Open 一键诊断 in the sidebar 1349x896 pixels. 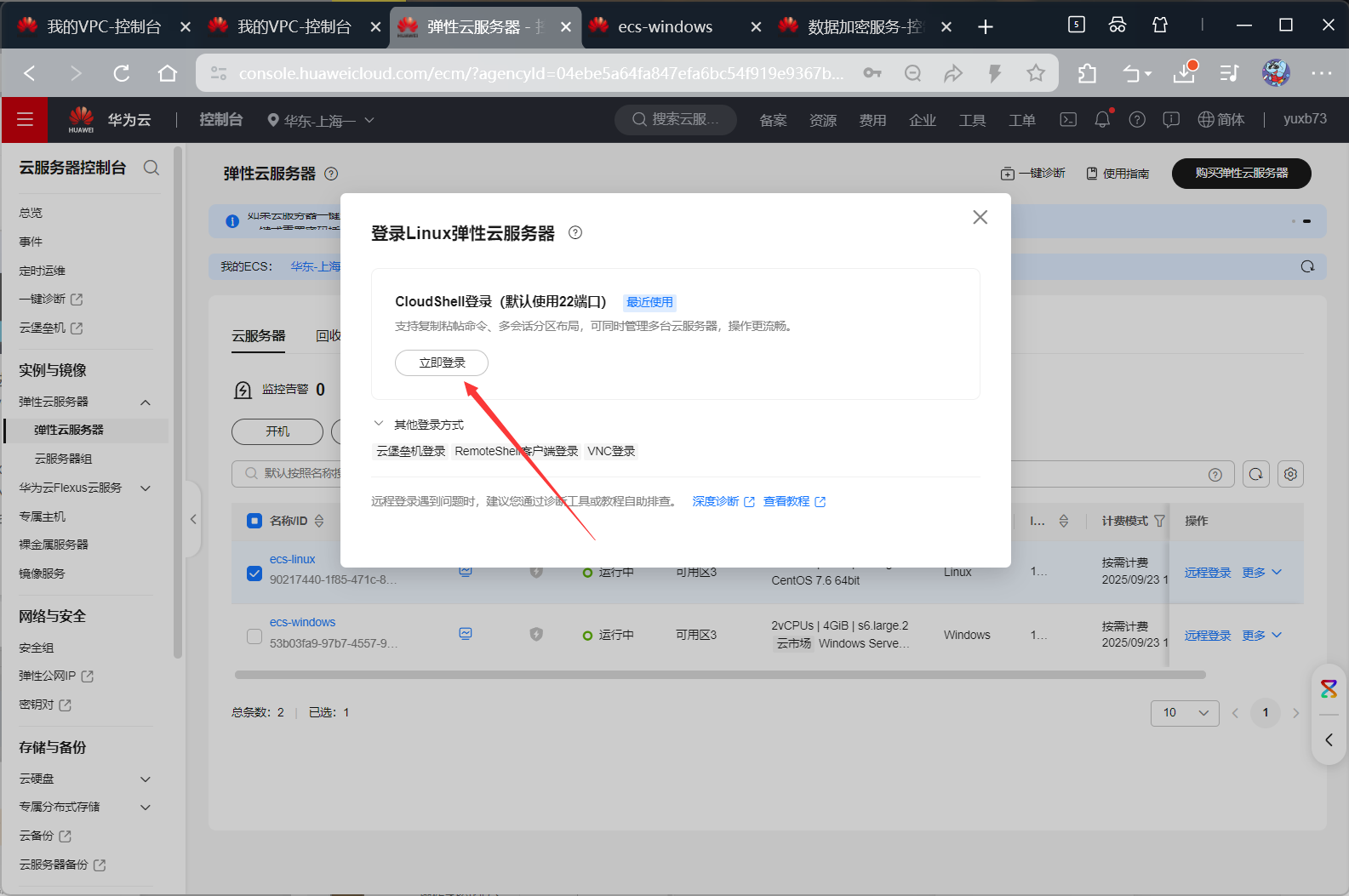pyautogui.click(x=50, y=299)
